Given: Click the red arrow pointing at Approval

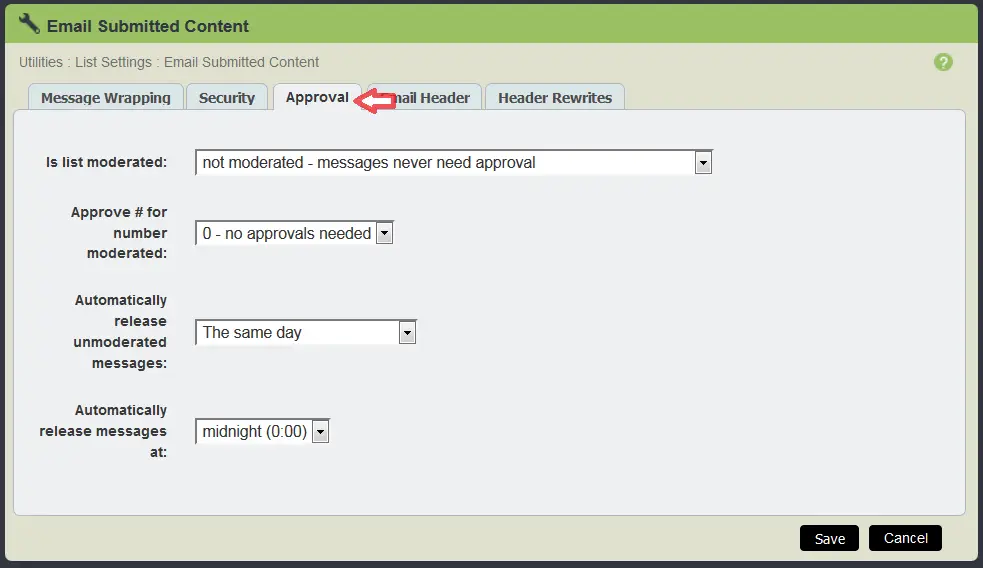Looking at the screenshot, I should (375, 101).
